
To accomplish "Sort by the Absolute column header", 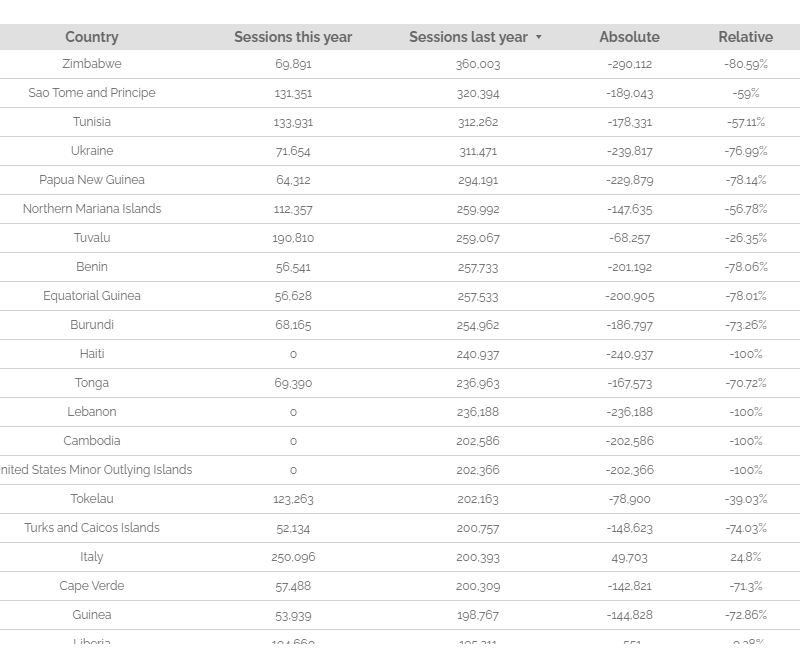I will coord(629,37).
